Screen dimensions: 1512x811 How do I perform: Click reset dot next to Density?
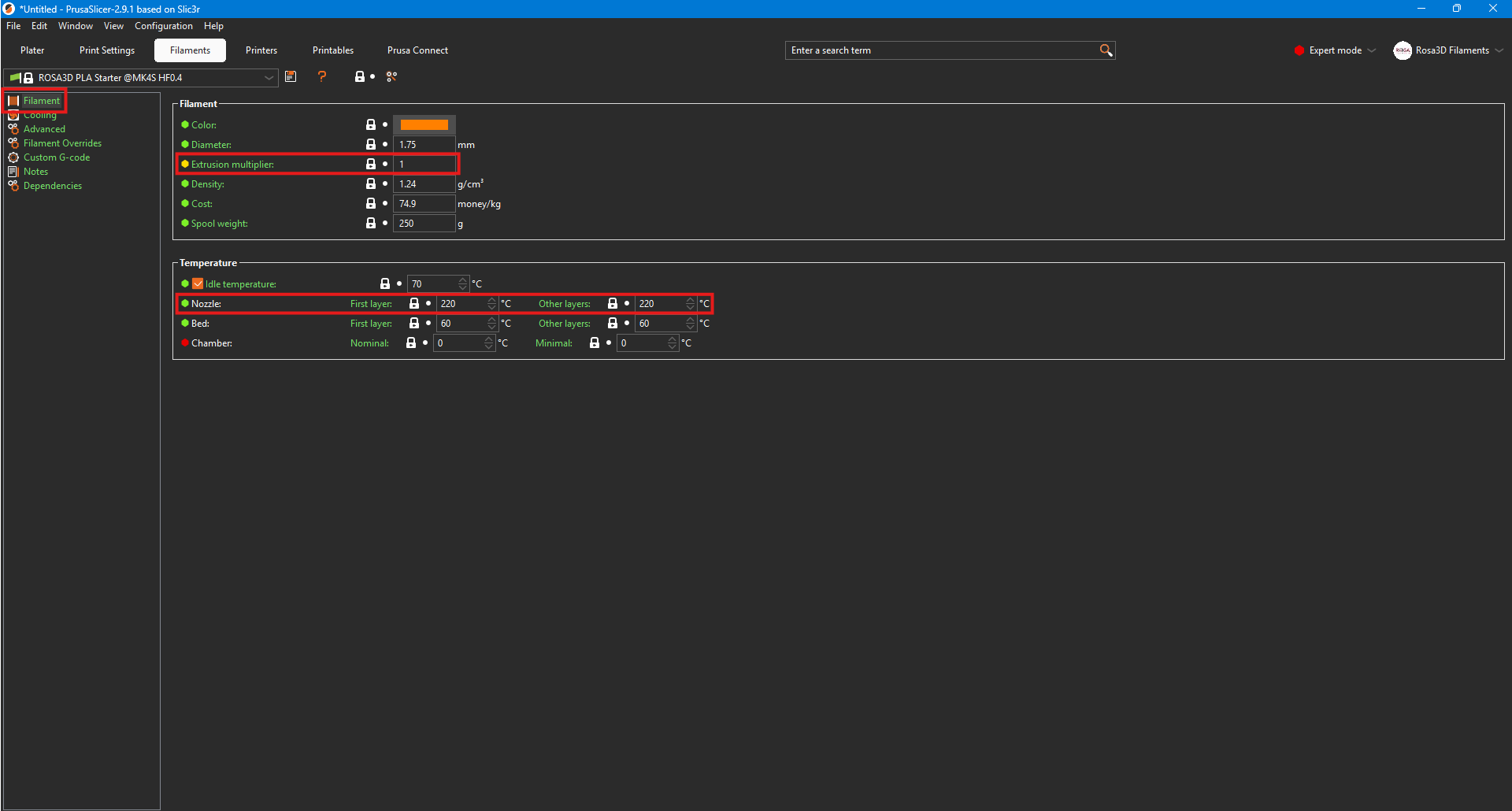coord(385,183)
